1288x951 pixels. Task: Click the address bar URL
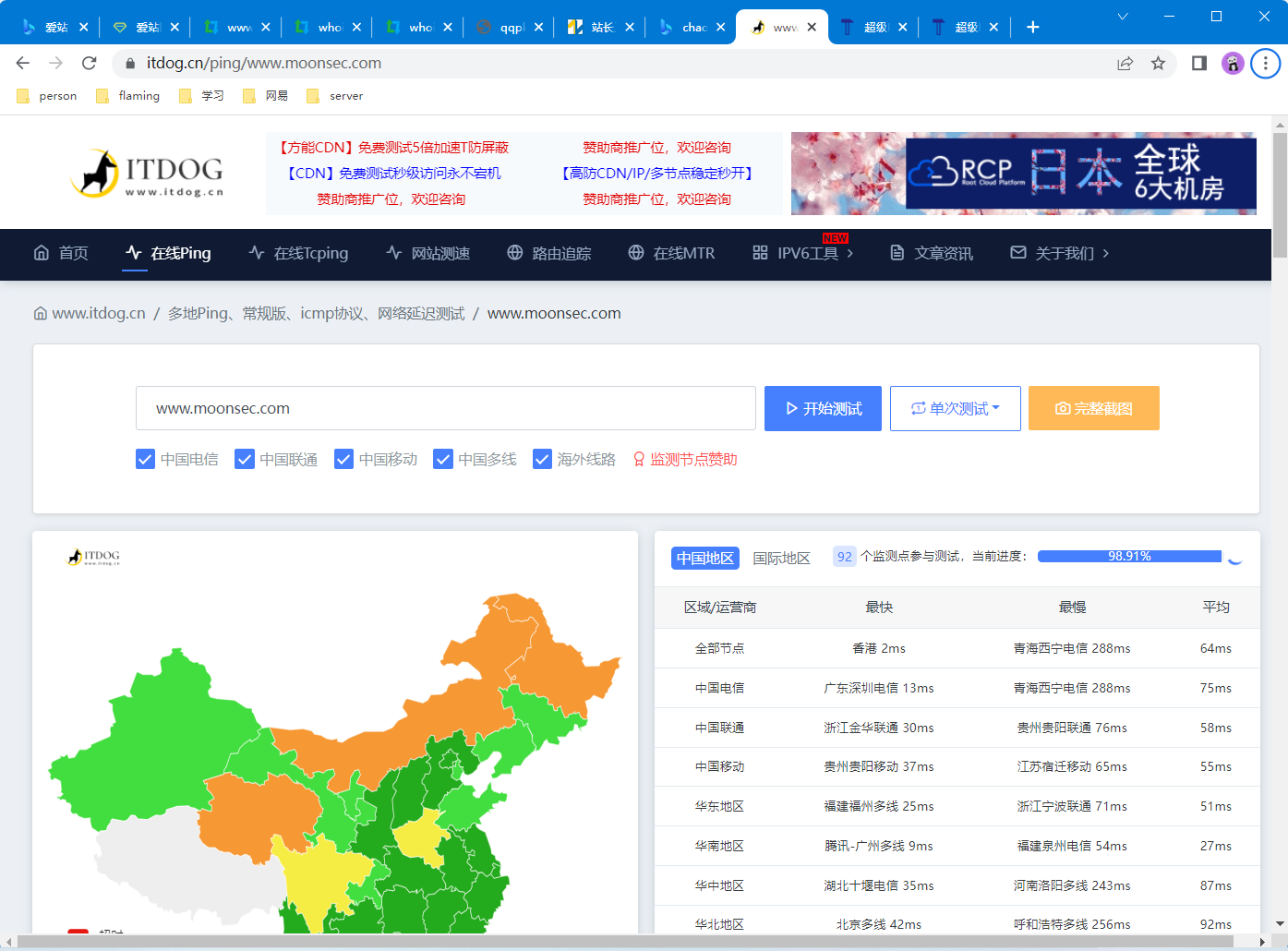pyautogui.click(x=264, y=63)
